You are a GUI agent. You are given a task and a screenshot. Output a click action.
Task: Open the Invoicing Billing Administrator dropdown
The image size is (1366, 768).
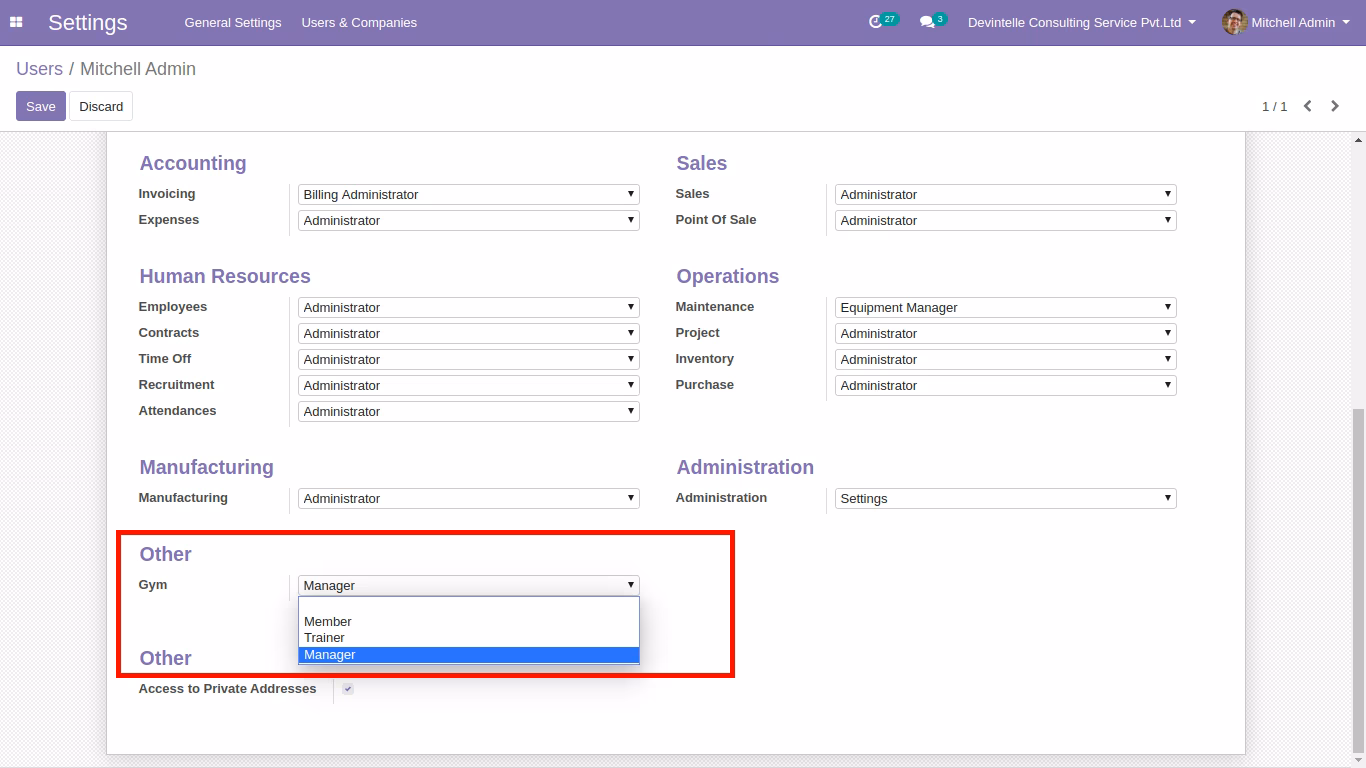click(x=469, y=194)
